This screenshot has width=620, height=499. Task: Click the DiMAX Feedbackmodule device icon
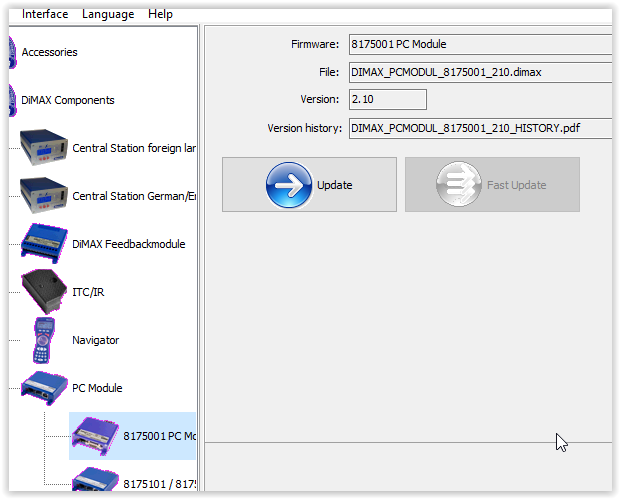[x=44, y=243]
